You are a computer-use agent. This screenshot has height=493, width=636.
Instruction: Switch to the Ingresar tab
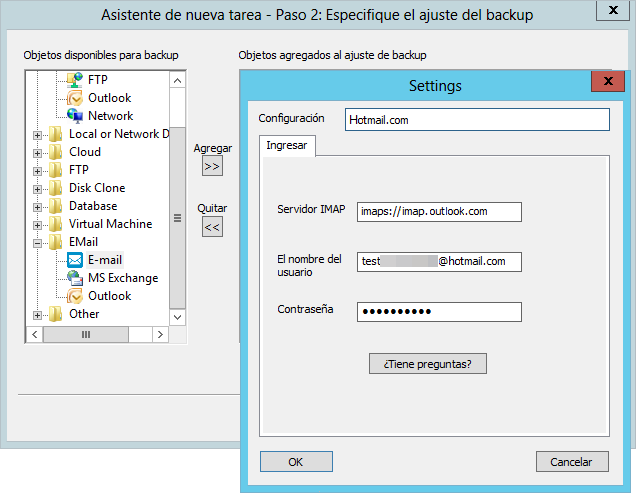point(287,145)
